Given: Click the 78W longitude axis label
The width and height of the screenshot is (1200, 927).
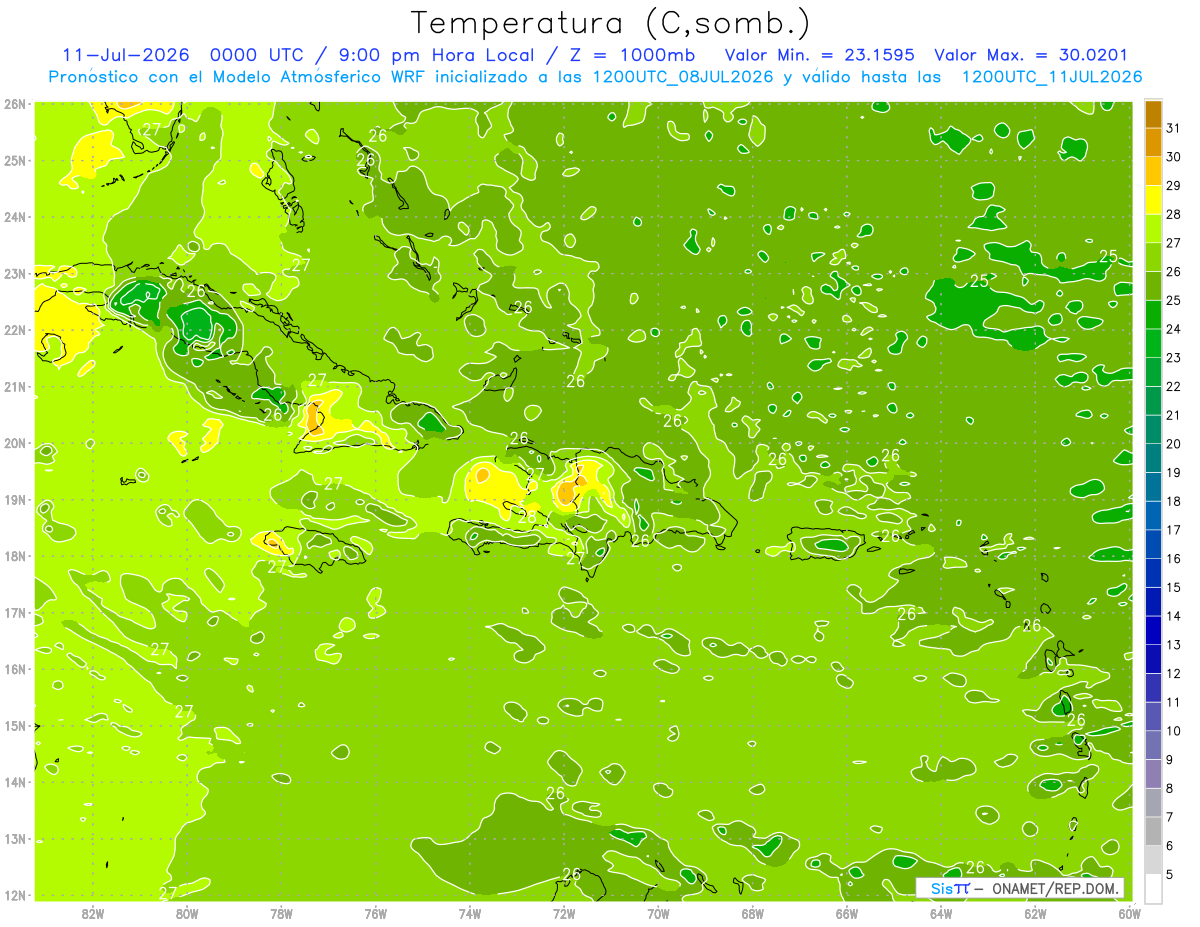Looking at the screenshot, I should pyautogui.click(x=281, y=913).
